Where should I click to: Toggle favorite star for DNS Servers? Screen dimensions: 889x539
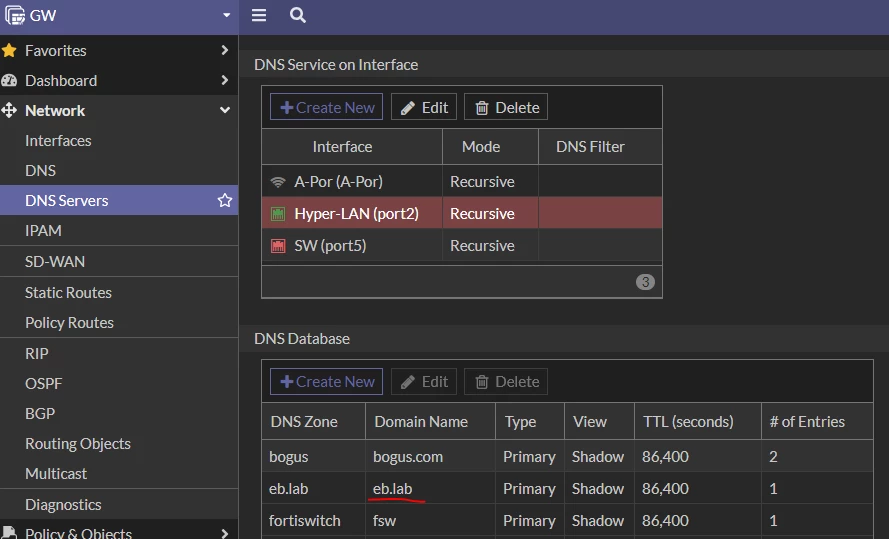point(225,200)
